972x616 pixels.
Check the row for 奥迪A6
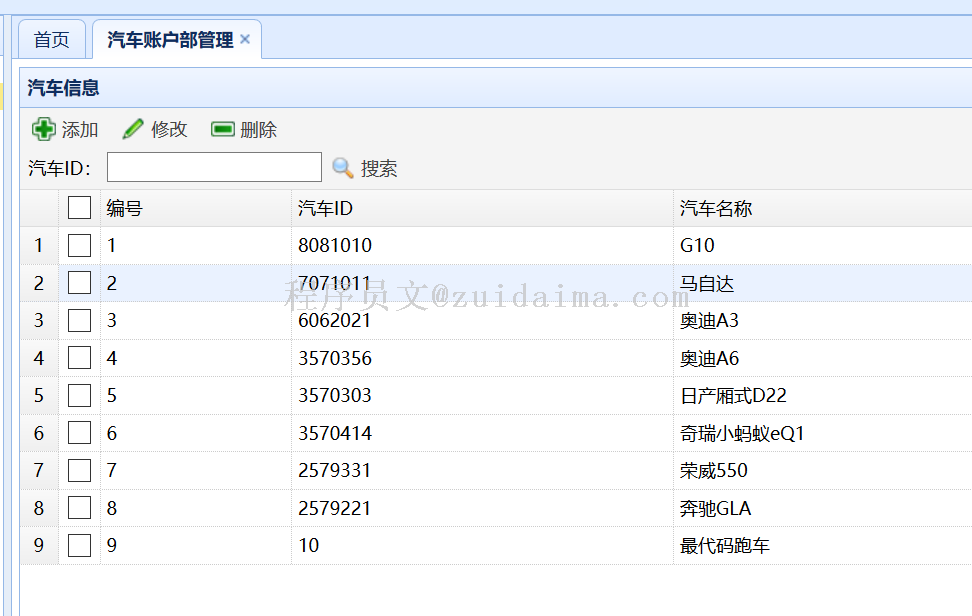pyautogui.click(x=79, y=358)
